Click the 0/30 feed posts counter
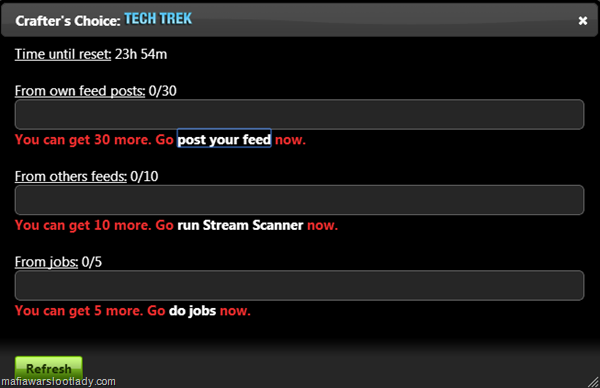The width and height of the screenshot is (600, 388). tap(163, 91)
